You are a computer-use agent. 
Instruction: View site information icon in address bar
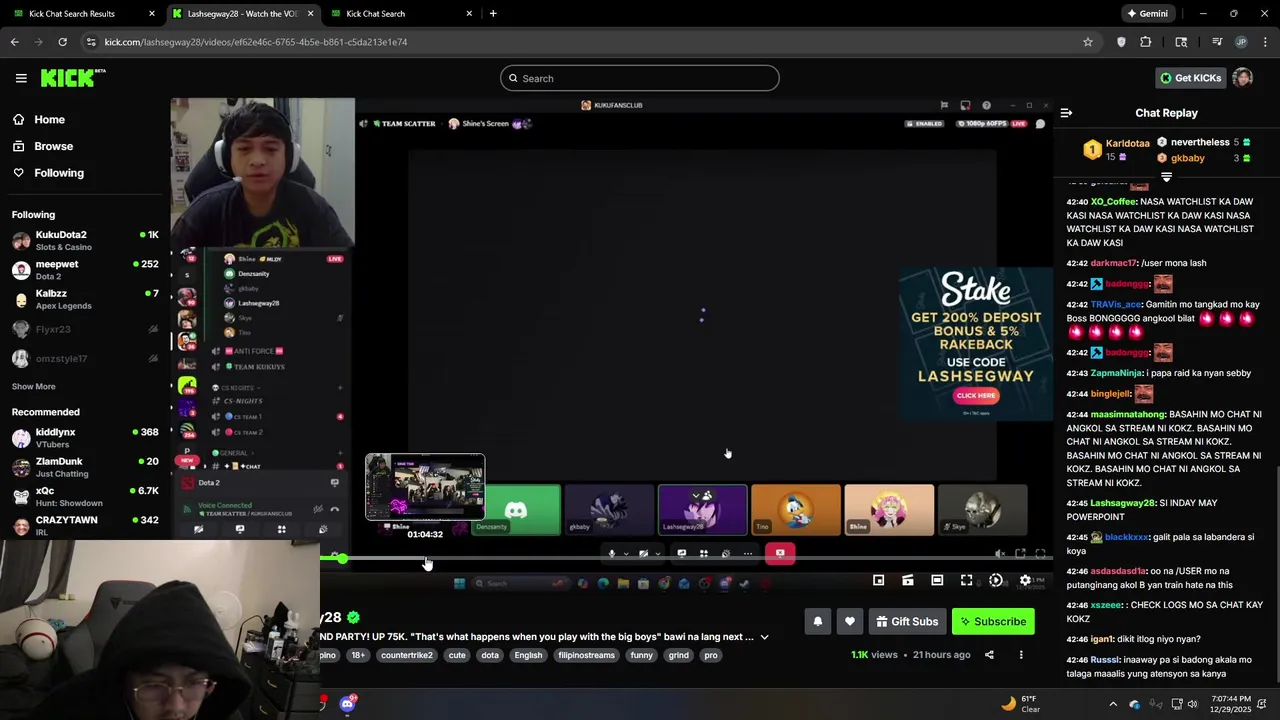(x=91, y=42)
